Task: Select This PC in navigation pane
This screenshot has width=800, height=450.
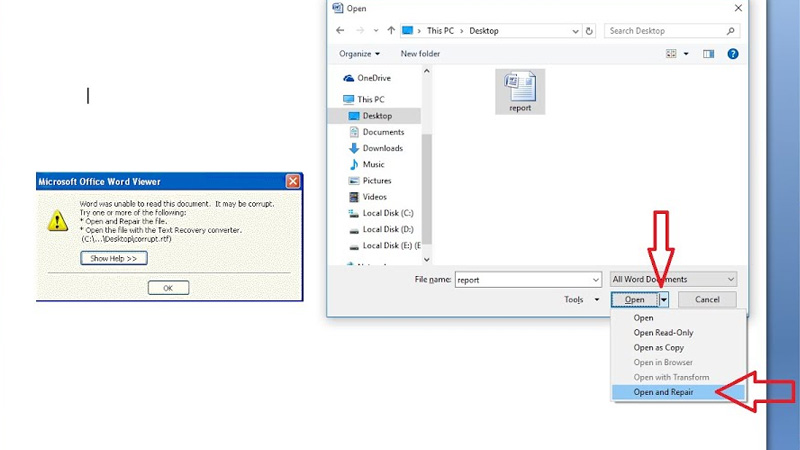Action: pos(364,99)
